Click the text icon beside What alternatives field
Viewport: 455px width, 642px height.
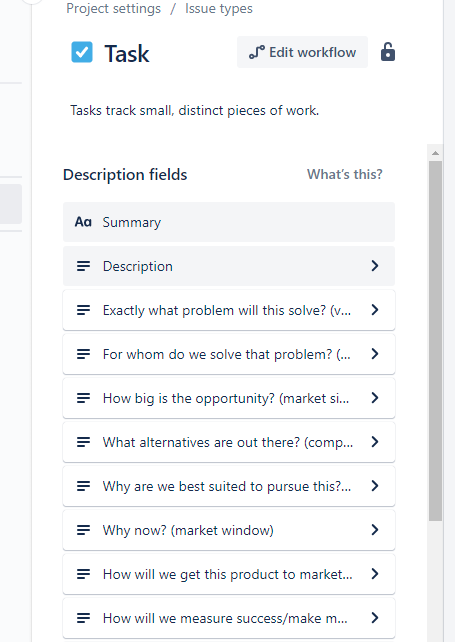pos(84,442)
